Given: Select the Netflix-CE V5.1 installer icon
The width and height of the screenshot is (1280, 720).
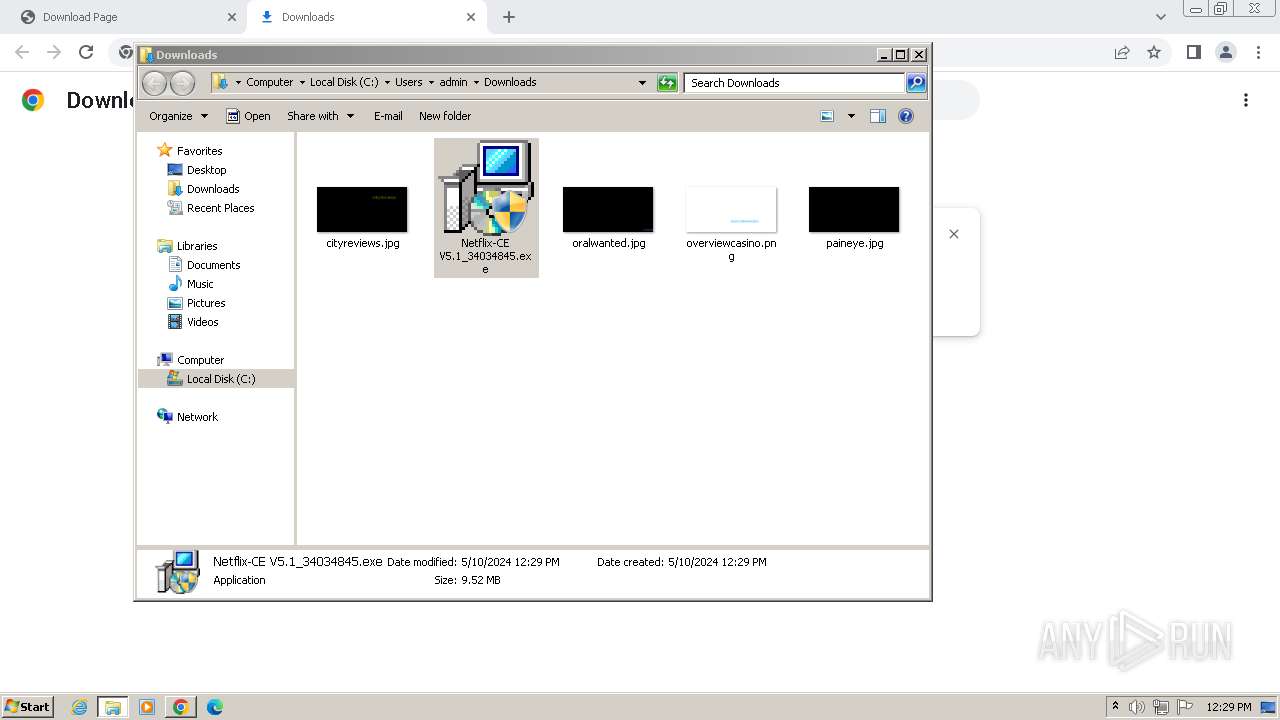Looking at the screenshot, I should click(486, 188).
